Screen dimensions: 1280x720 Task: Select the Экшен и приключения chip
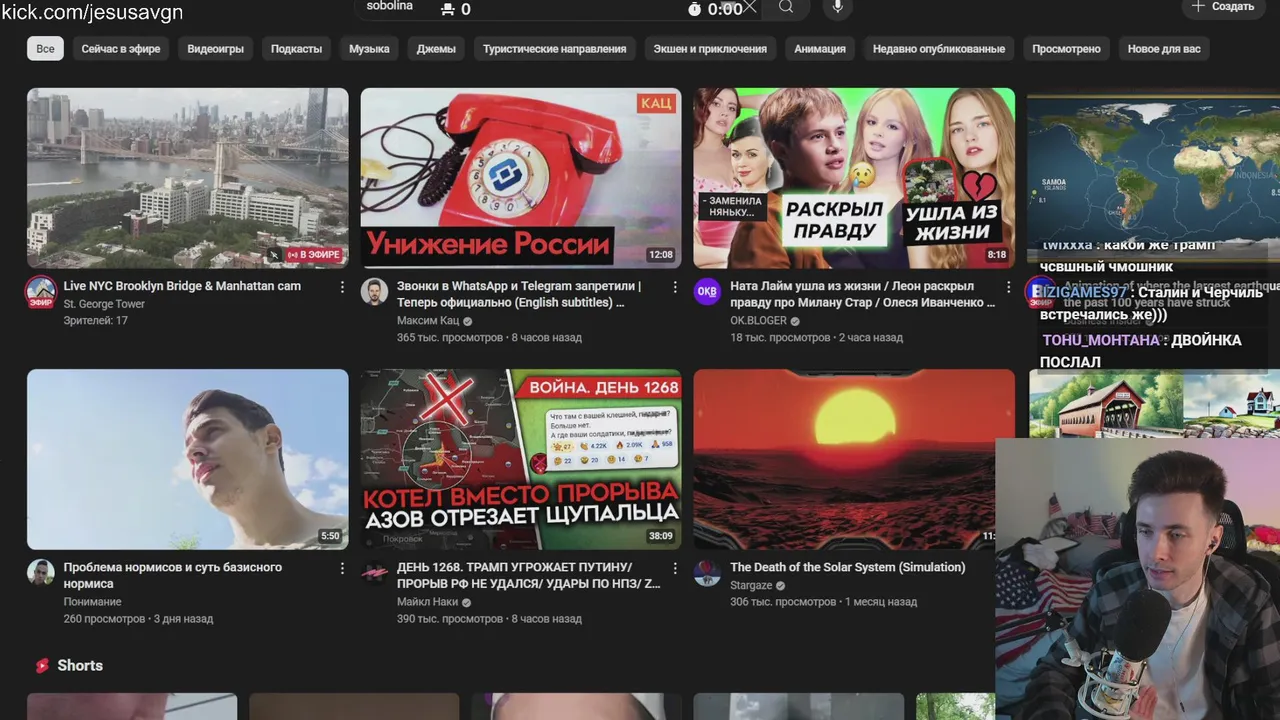(710, 49)
